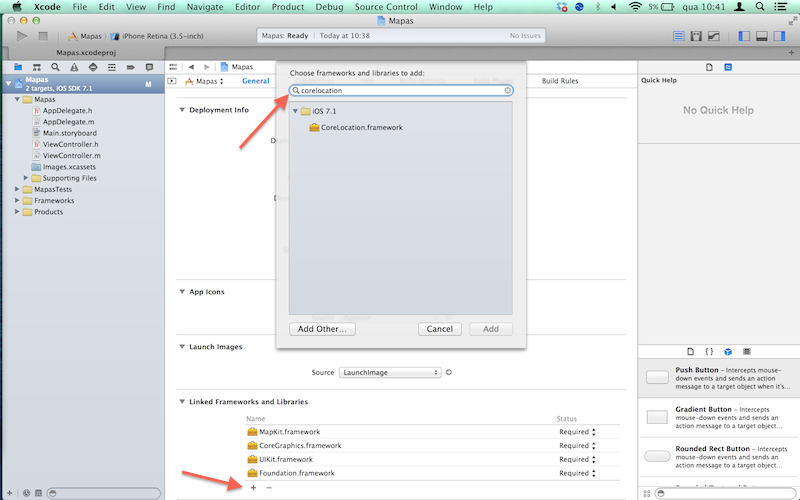Change MapKit.framework Required status
The width and height of the screenshot is (800, 500).
(578, 432)
